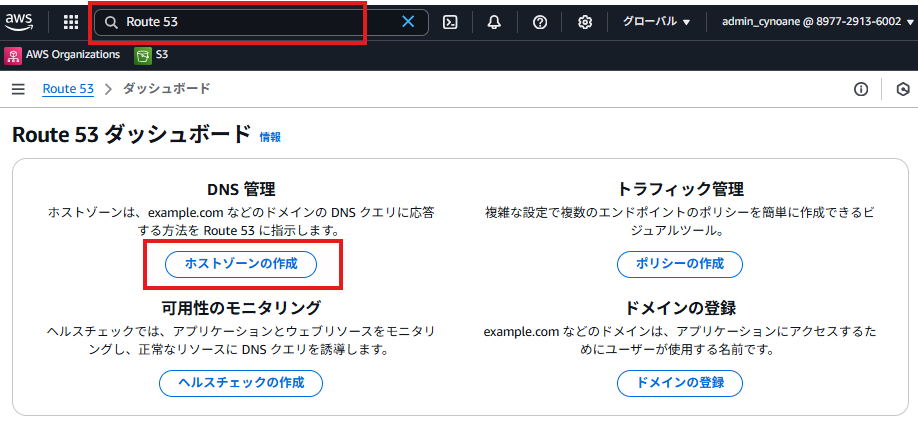Open the settings gear icon
918x428 pixels.
584,22
